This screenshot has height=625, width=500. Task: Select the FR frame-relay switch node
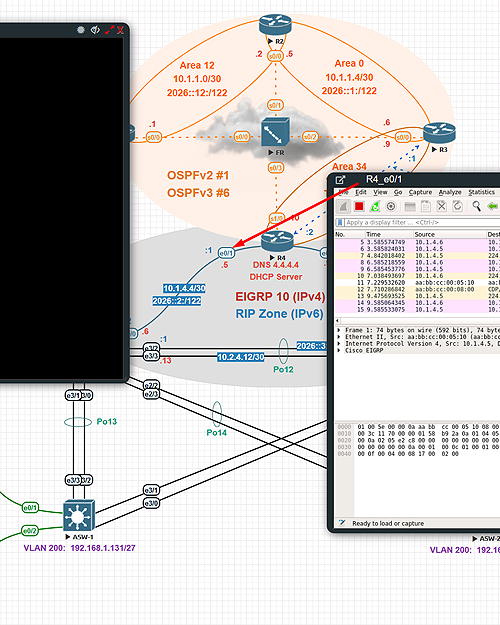tap(275, 132)
